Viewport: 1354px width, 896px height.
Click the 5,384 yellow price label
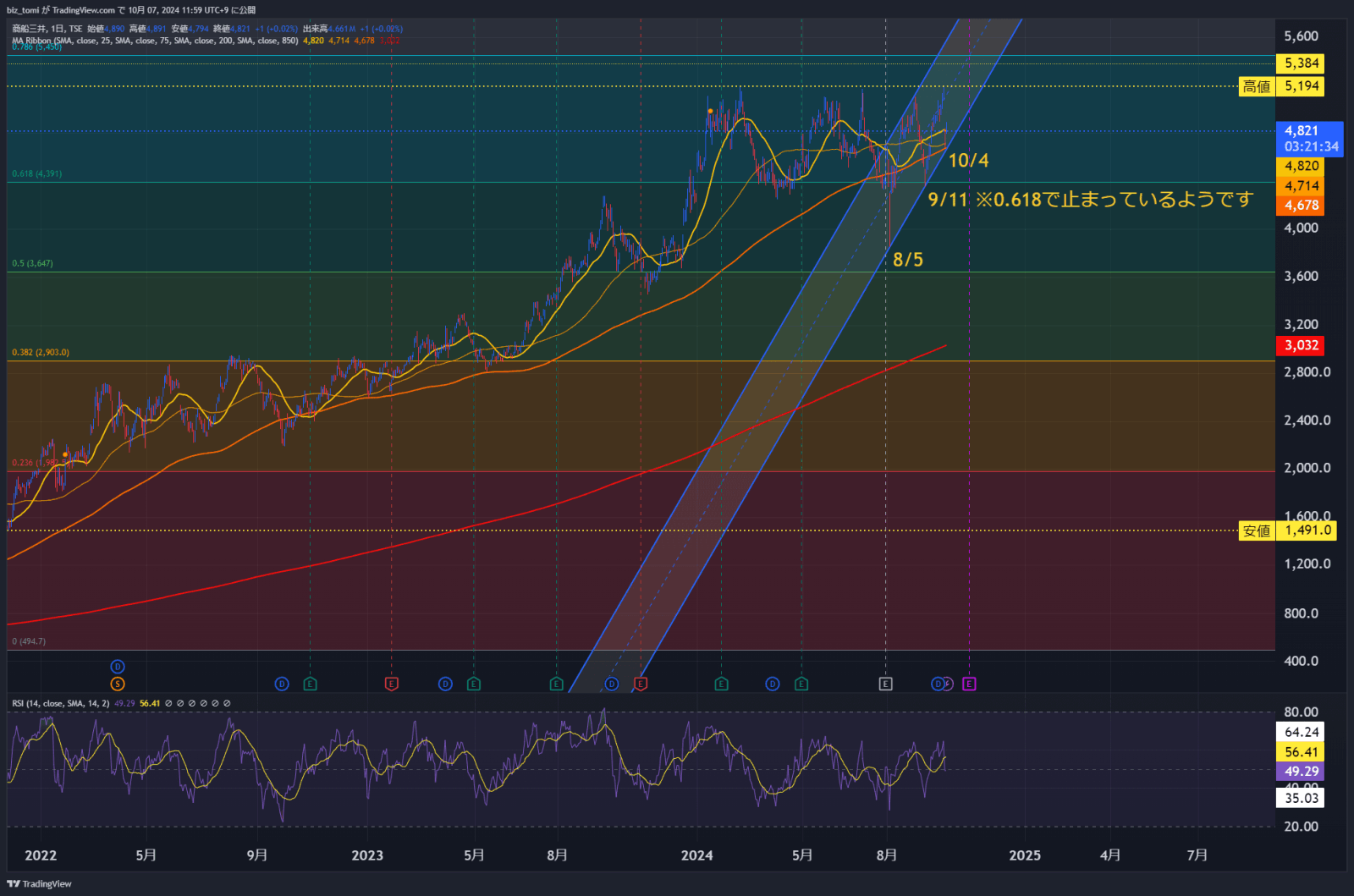pos(1302,63)
